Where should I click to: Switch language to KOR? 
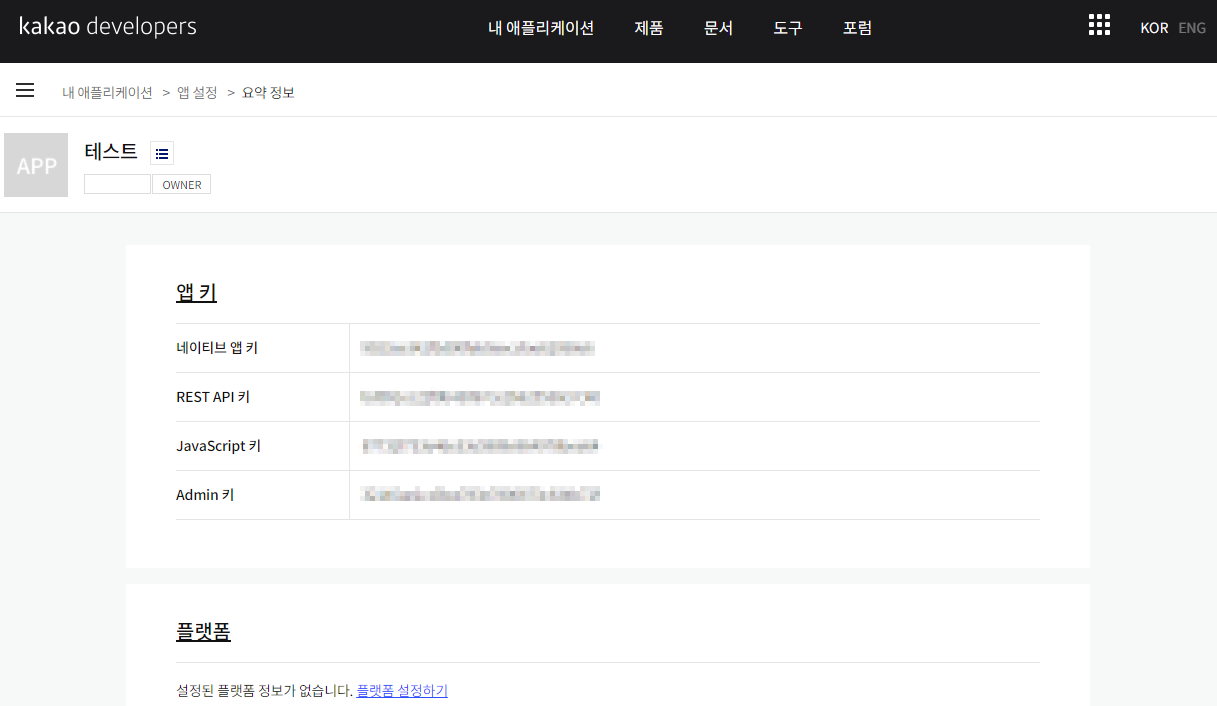(x=1154, y=28)
